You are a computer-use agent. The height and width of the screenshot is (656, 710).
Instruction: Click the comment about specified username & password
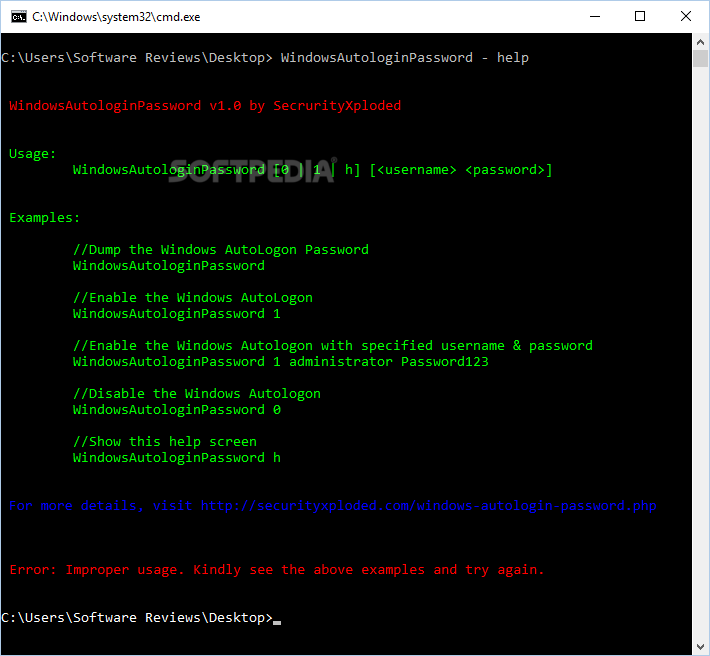click(332, 346)
